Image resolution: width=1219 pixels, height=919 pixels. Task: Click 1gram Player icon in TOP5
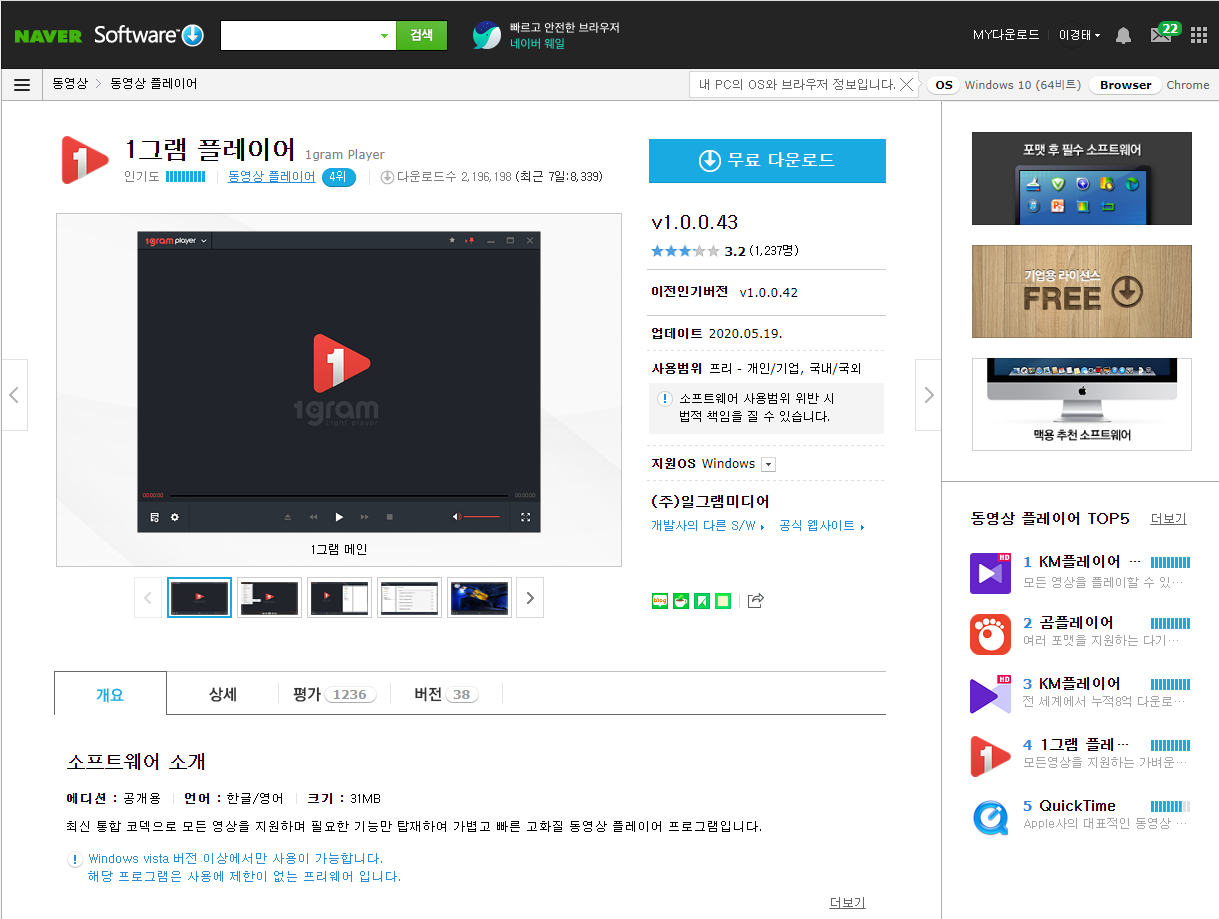click(990, 756)
